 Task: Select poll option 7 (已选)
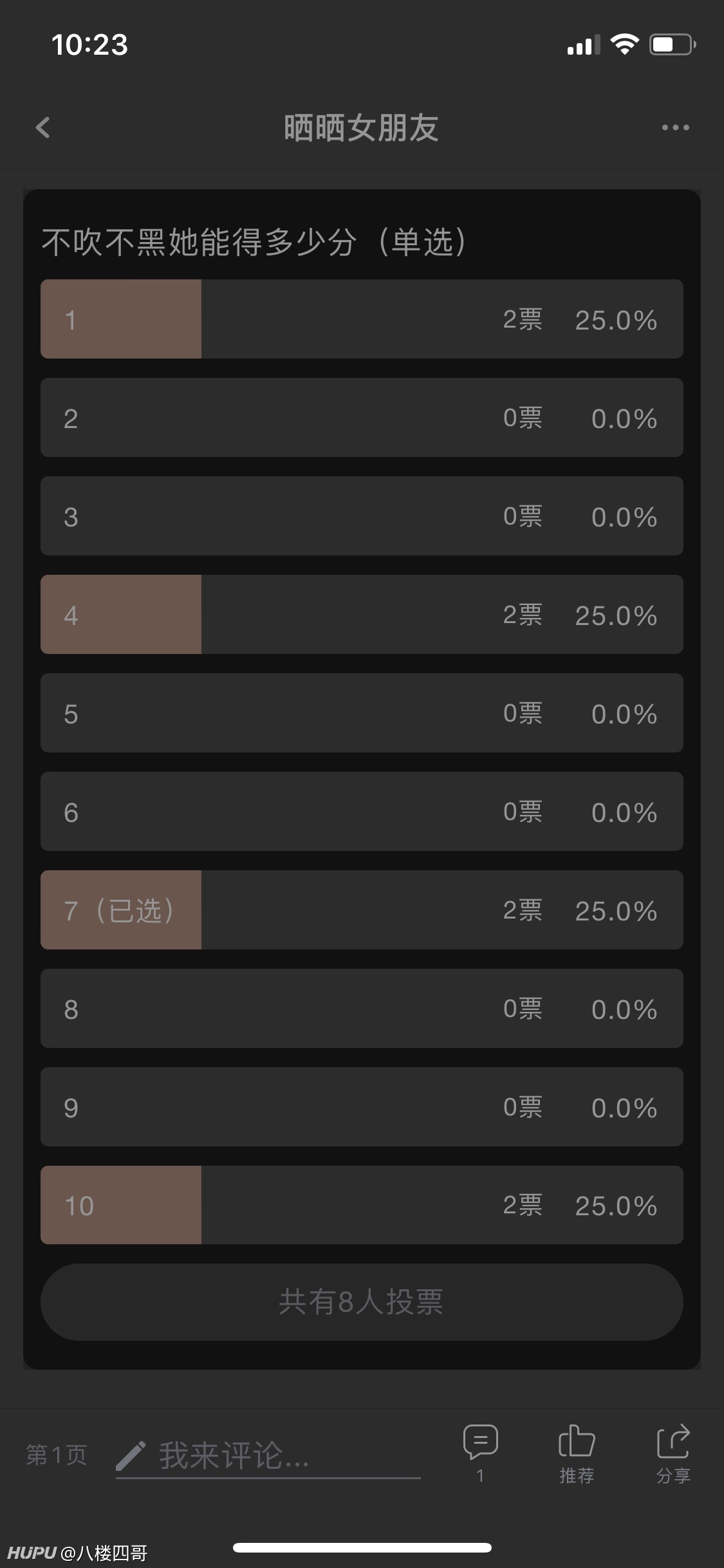(362, 910)
